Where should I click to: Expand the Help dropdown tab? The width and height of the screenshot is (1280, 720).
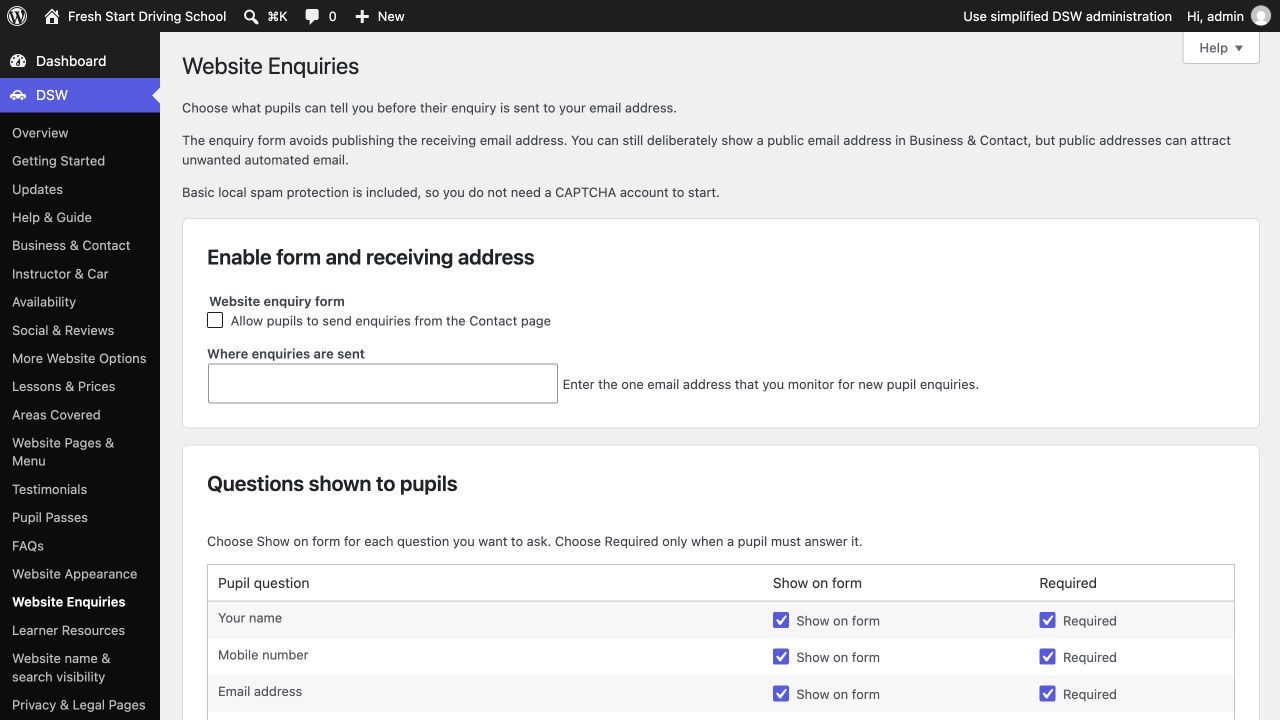pyautogui.click(x=1220, y=48)
